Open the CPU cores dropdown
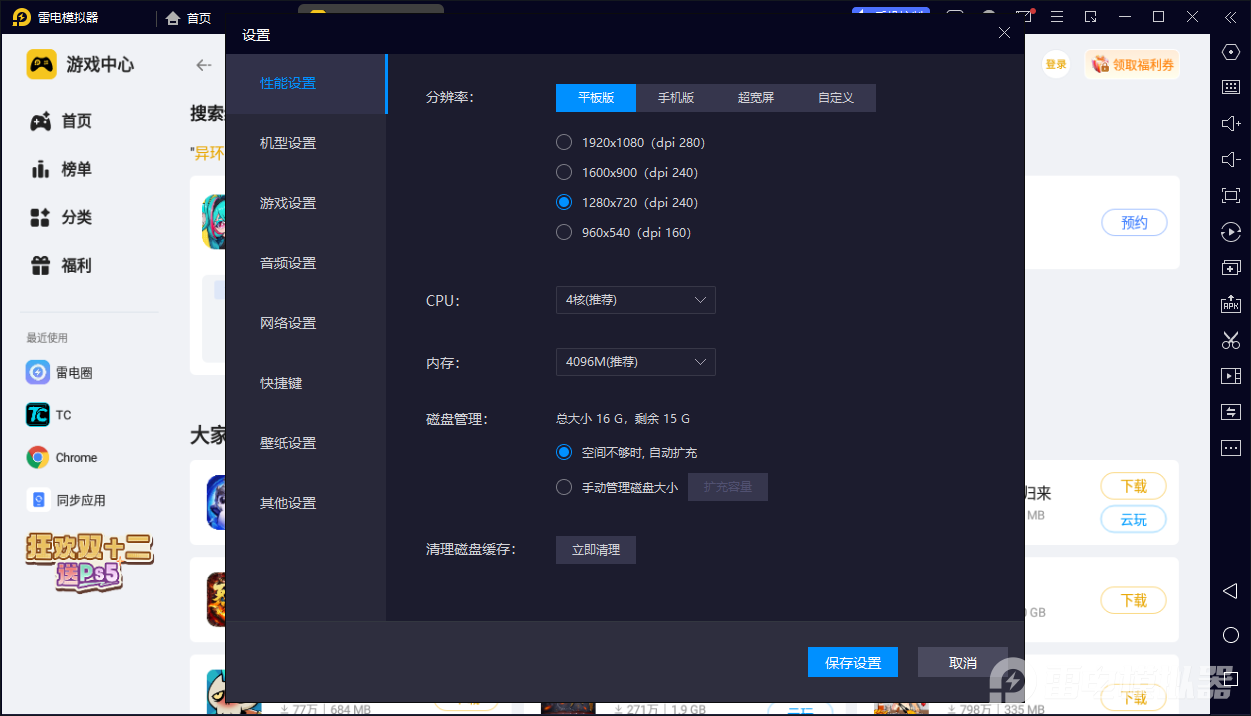Image resolution: width=1251 pixels, height=716 pixels. [636, 300]
